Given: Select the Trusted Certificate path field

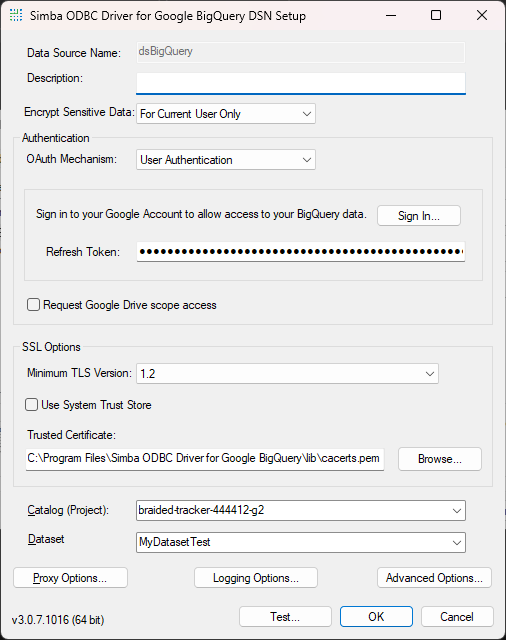Looking at the screenshot, I should 205,459.
